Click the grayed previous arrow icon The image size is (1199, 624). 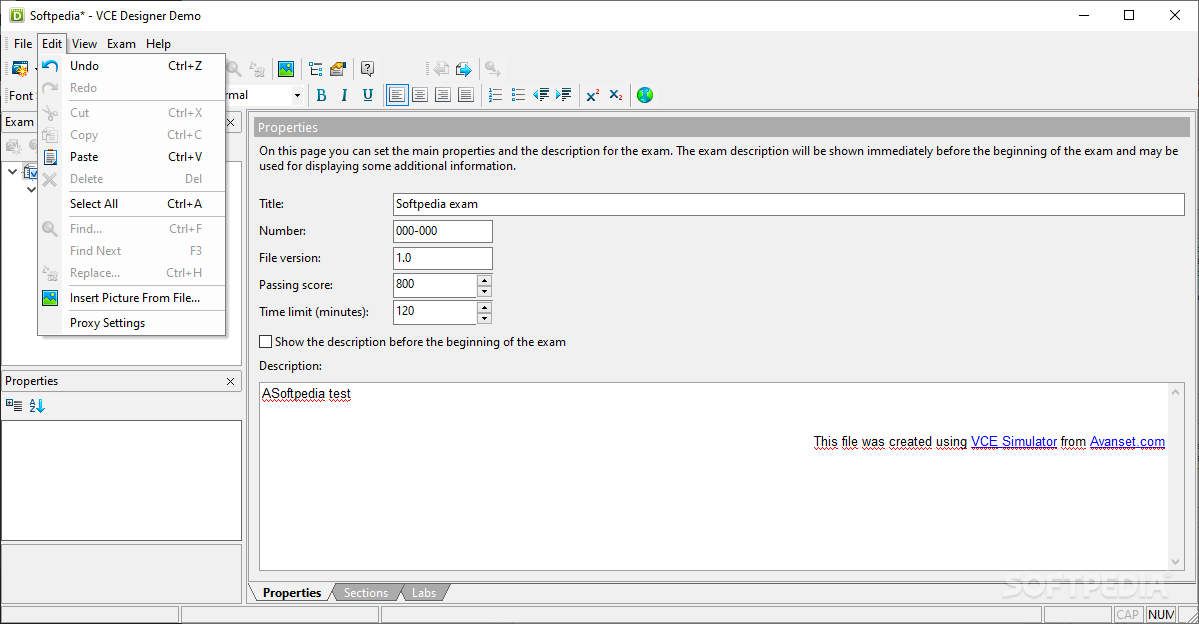[441, 69]
